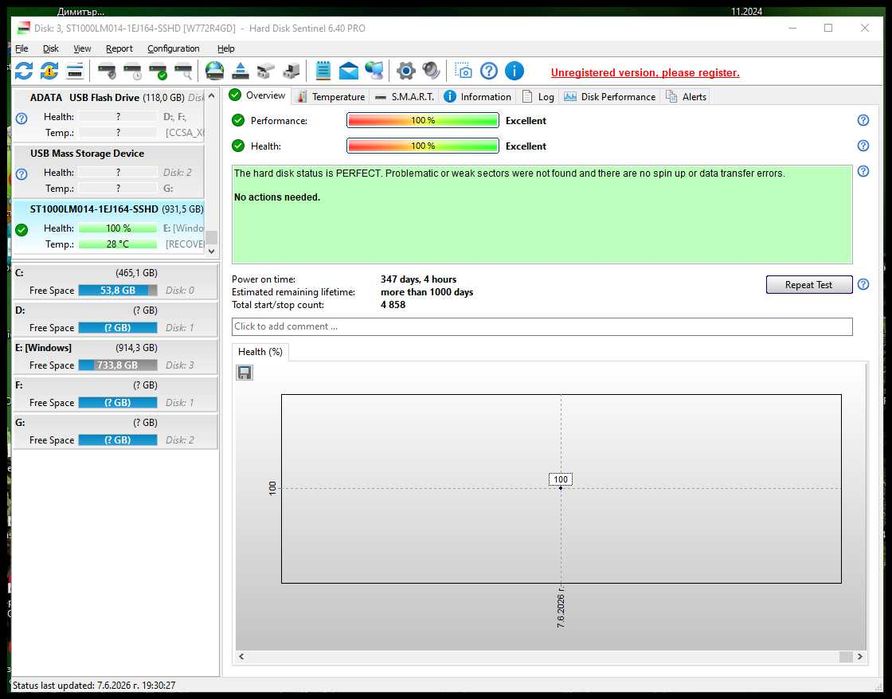Open the Help menu

225,48
